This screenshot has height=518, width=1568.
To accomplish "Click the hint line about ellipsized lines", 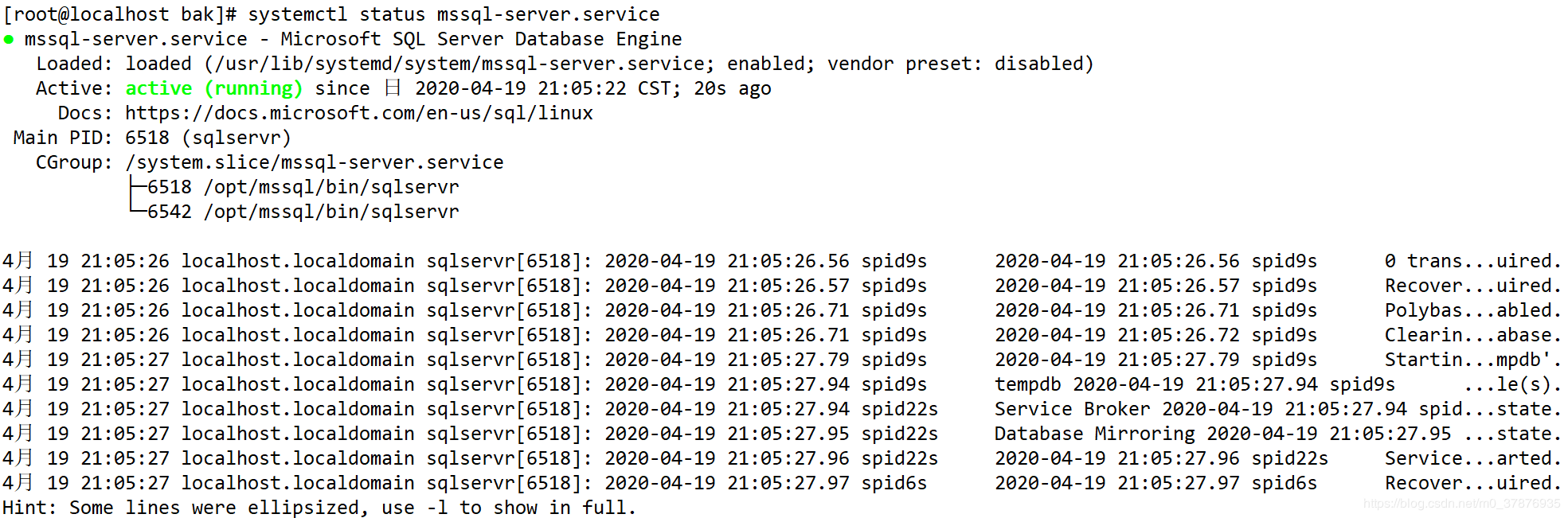I will (319, 508).
